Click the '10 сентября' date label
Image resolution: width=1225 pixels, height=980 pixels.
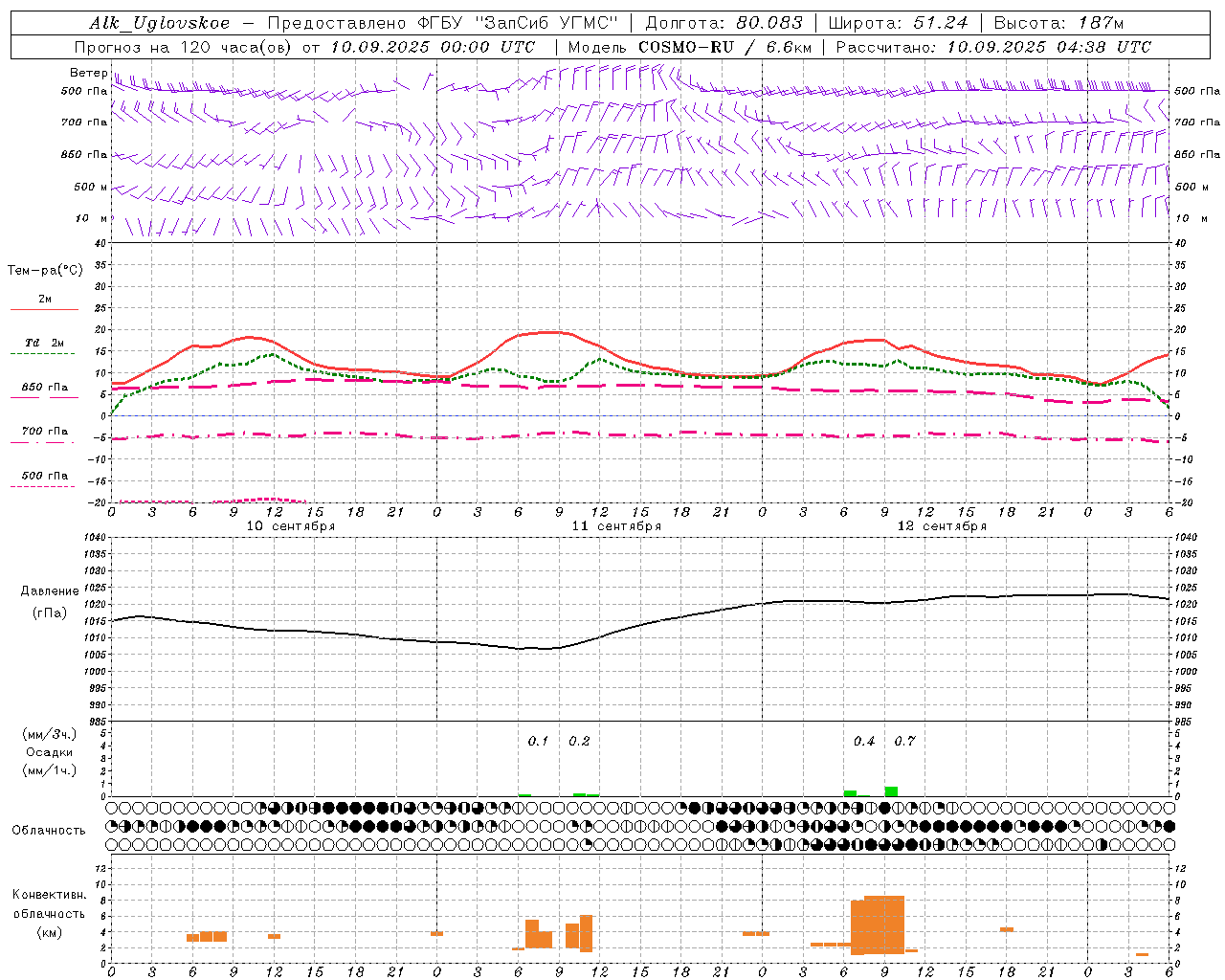[291, 526]
